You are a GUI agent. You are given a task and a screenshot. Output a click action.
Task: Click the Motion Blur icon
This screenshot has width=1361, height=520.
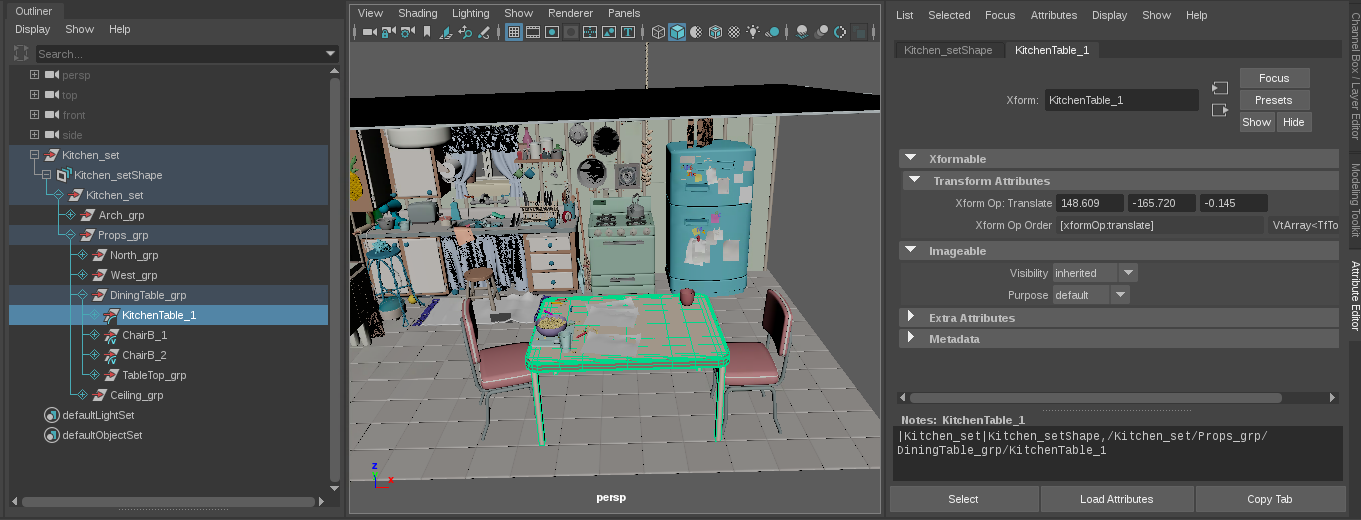pyautogui.click(x=820, y=32)
